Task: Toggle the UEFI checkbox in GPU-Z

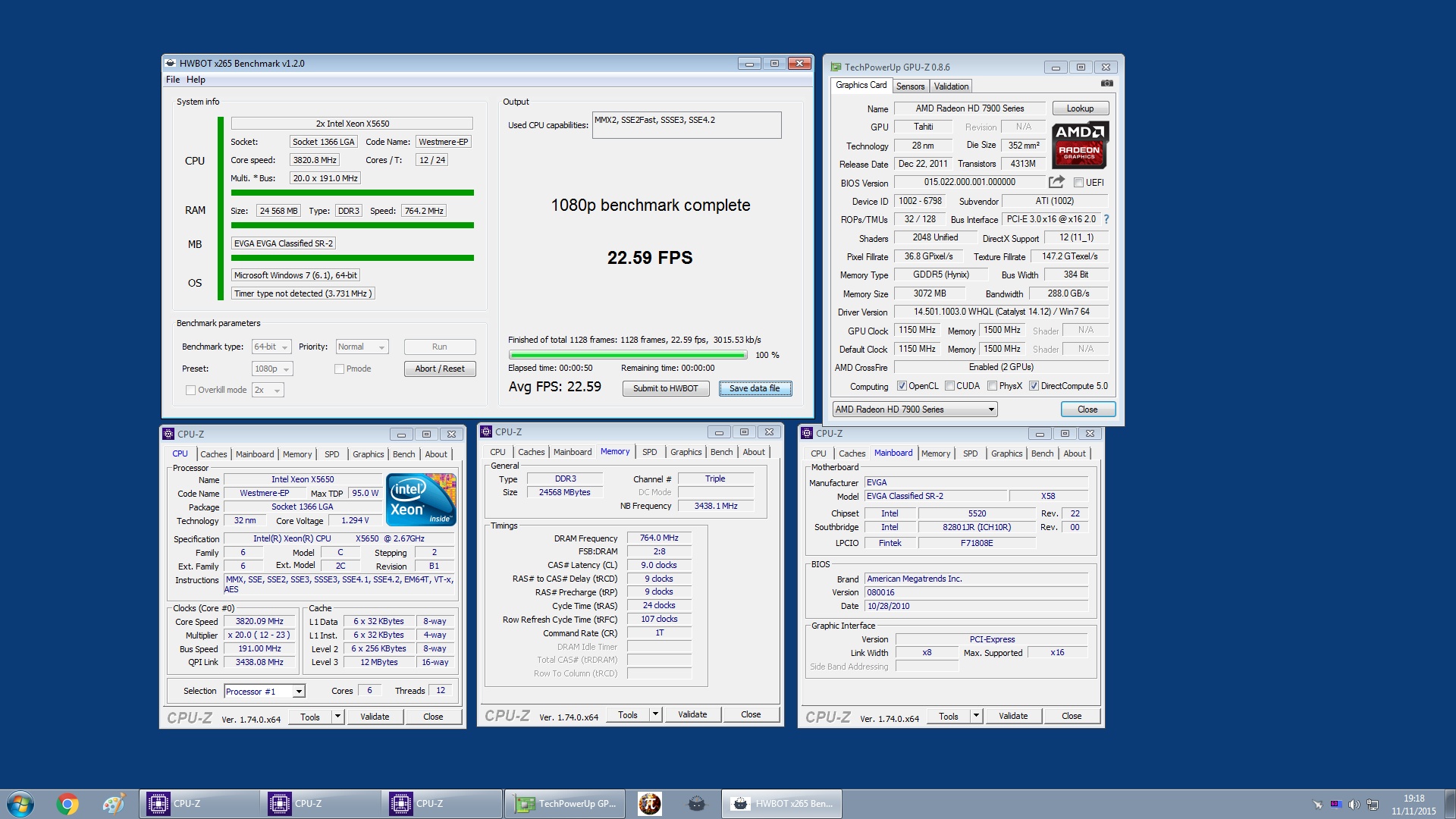Action: pos(1078,183)
